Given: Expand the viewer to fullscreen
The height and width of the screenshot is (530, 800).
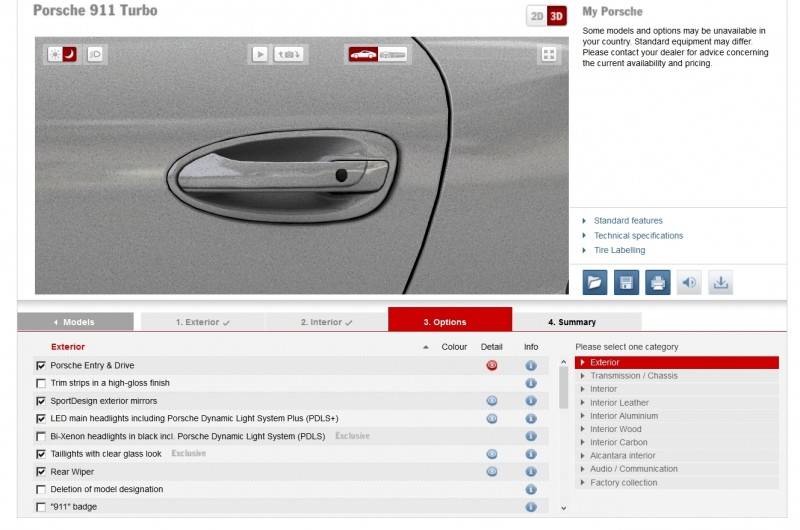Looking at the screenshot, I should [549, 54].
